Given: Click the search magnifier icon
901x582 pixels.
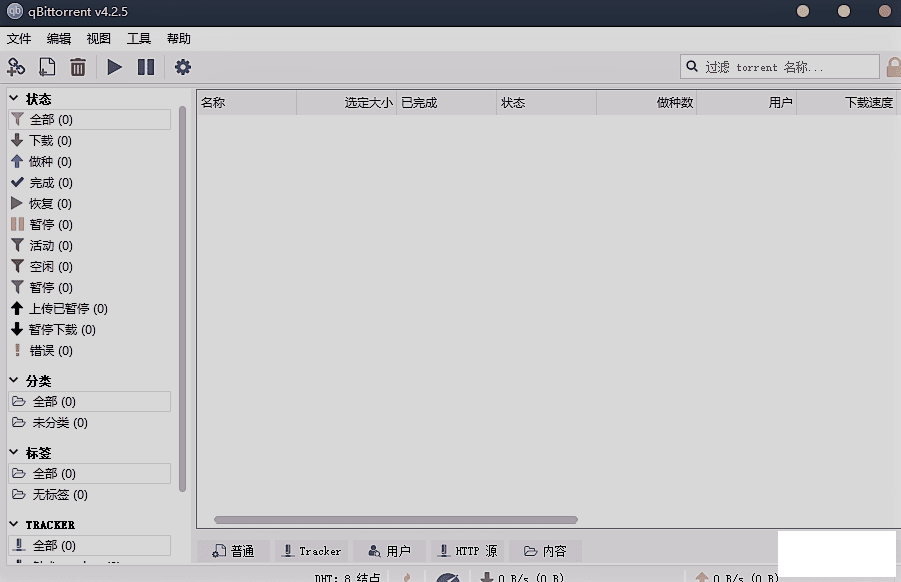Looking at the screenshot, I should (692, 67).
